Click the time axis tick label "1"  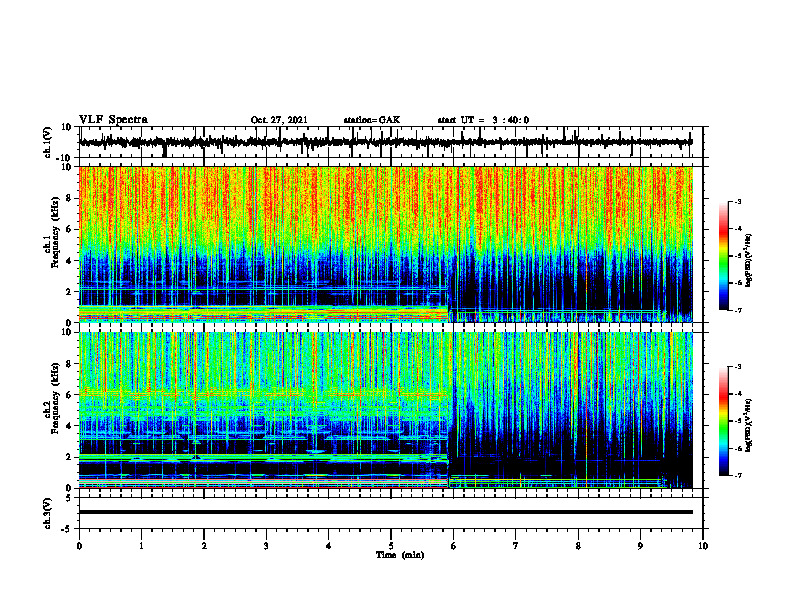141,546
